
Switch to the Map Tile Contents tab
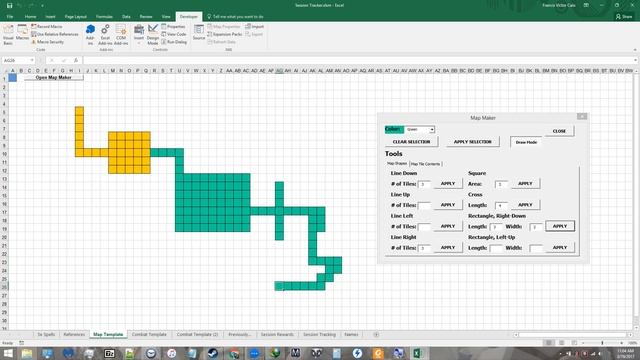point(425,164)
